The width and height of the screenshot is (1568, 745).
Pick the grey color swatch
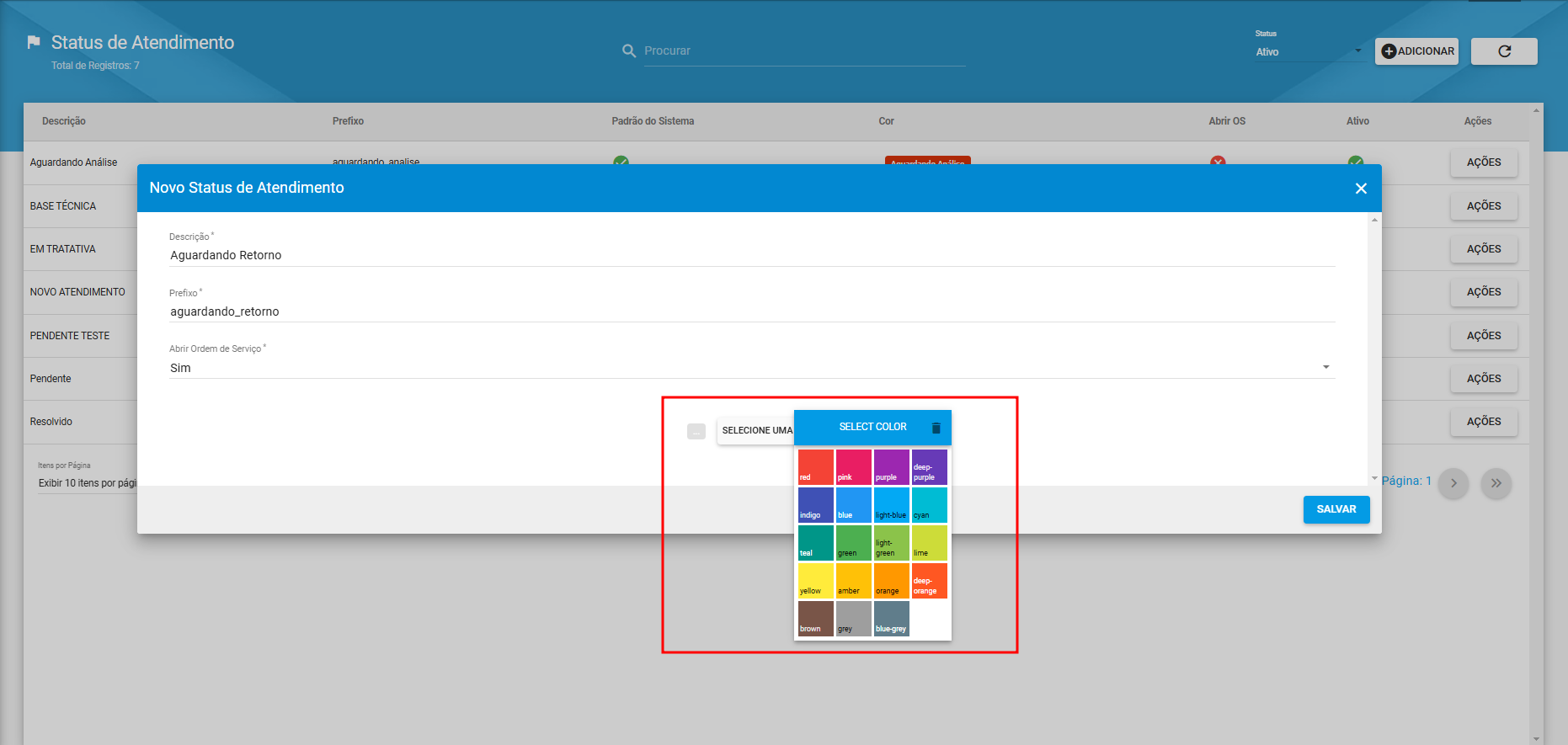[854, 619]
